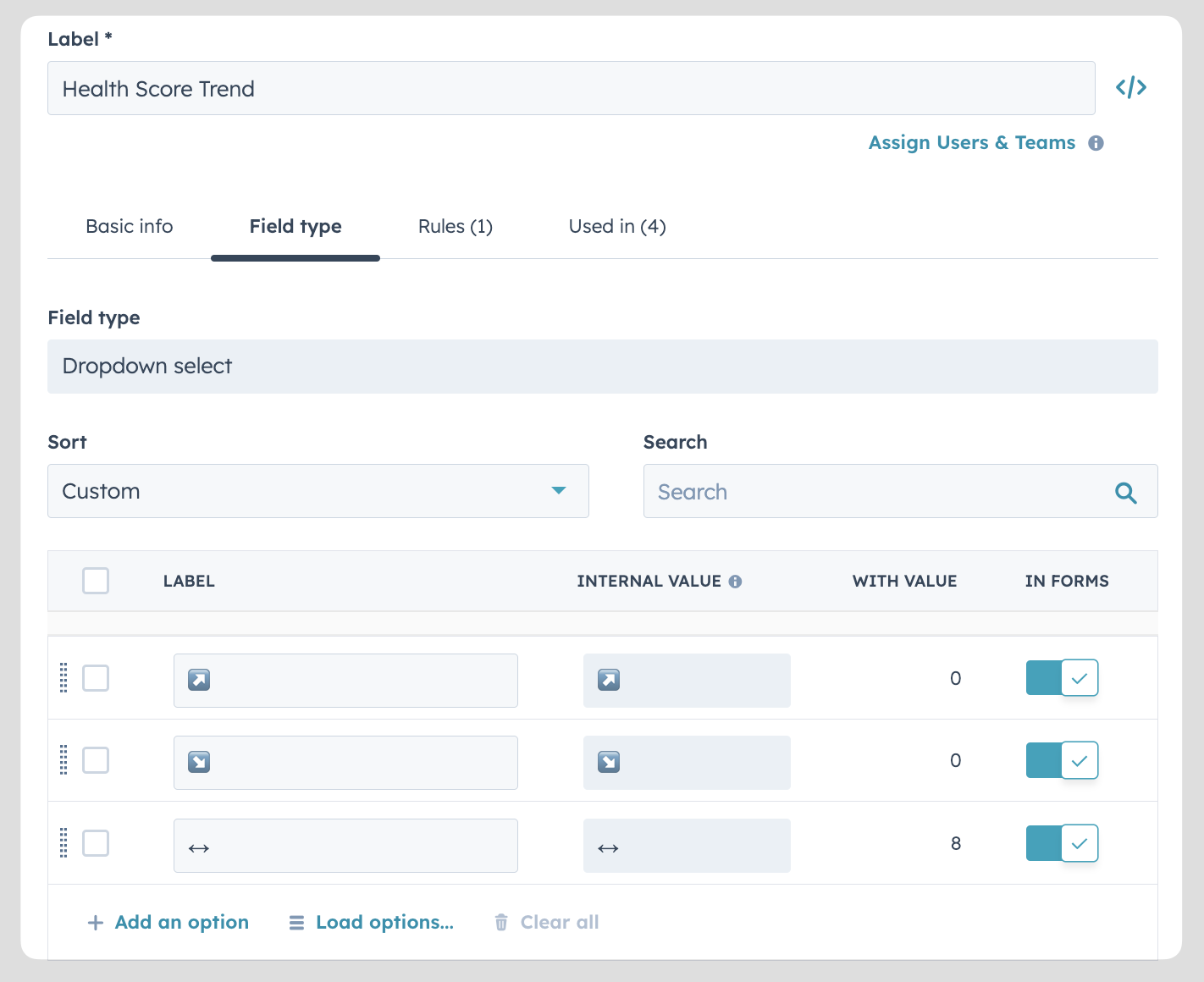The image size is (1204, 982).
Task: Open the Sort dropdown set to Custom
Action: (318, 491)
